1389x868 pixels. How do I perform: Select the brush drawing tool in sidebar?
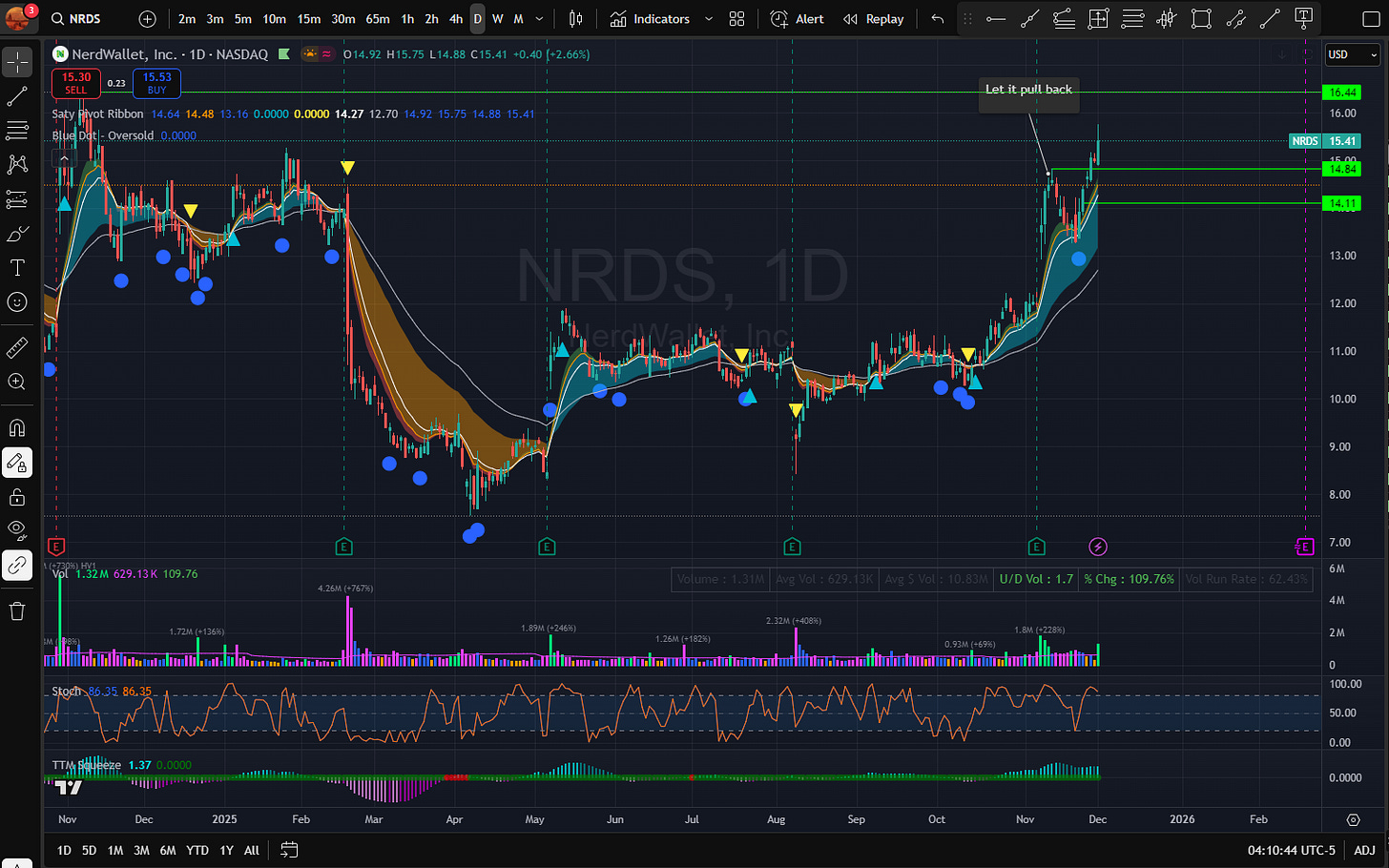click(x=17, y=234)
